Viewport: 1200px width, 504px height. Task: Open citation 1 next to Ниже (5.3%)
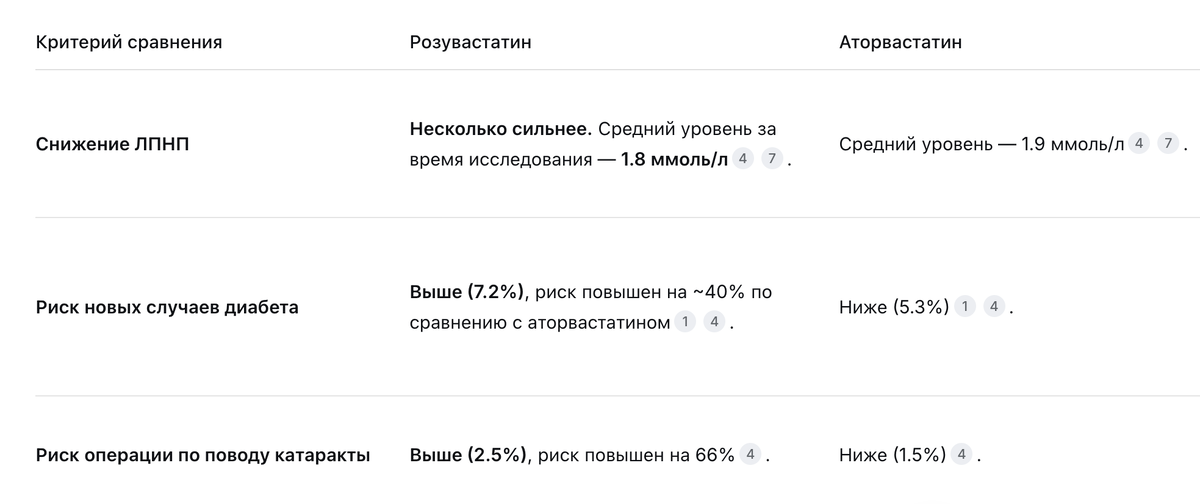pyautogui.click(x=964, y=307)
